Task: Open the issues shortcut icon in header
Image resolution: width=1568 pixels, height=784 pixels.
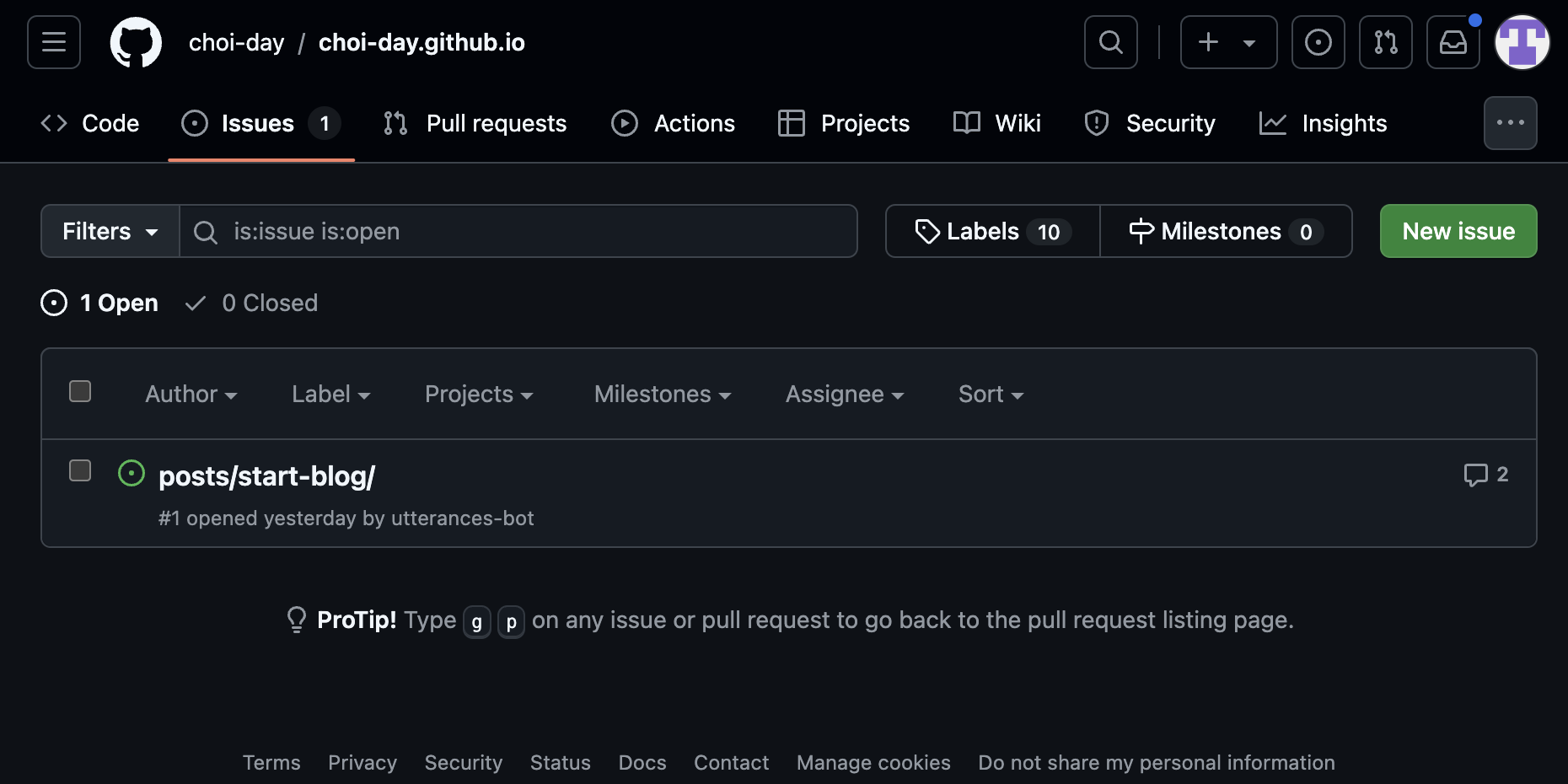Action: pos(1318,42)
